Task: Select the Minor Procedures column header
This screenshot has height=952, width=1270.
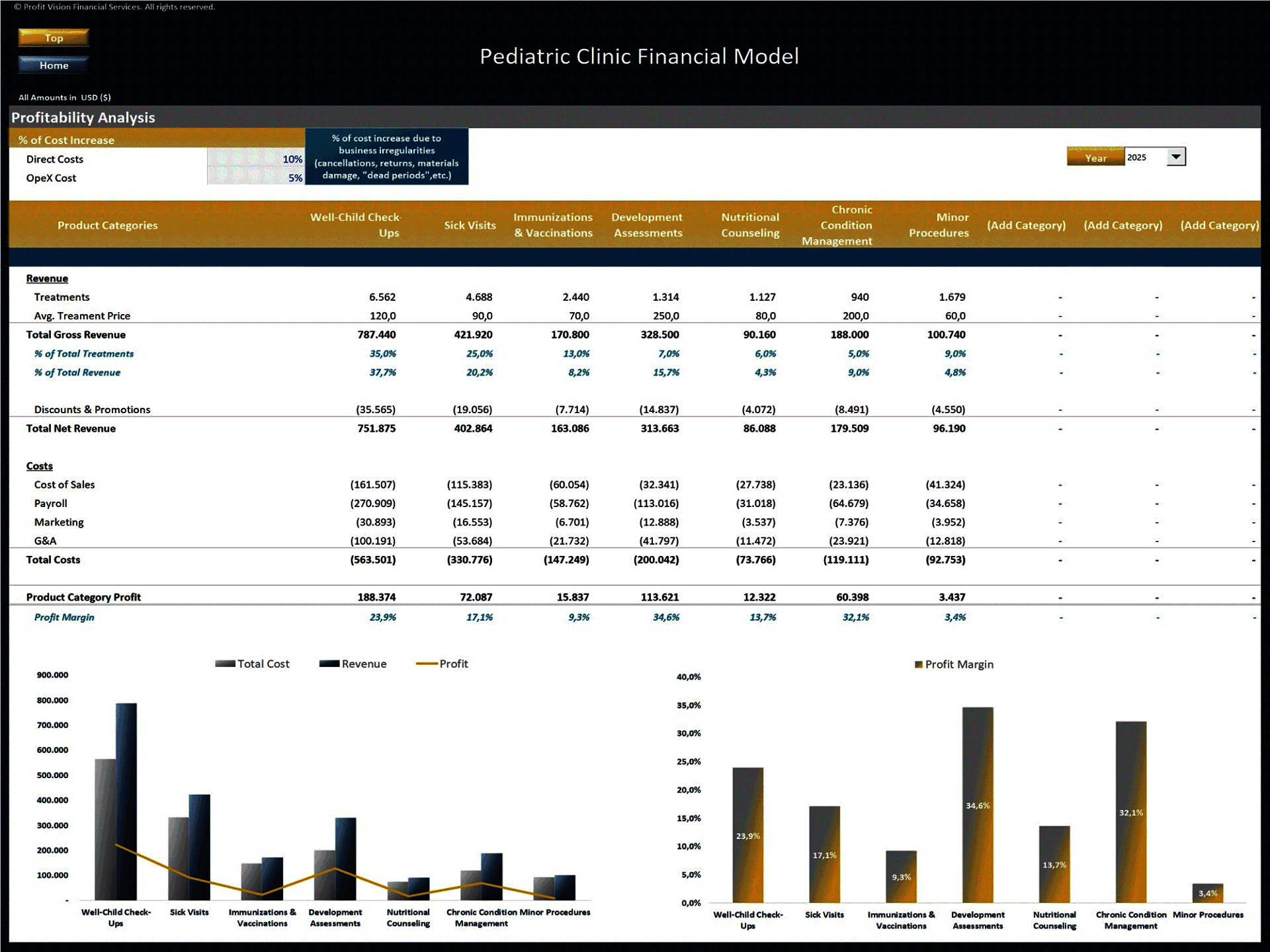Action: [x=939, y=225]
